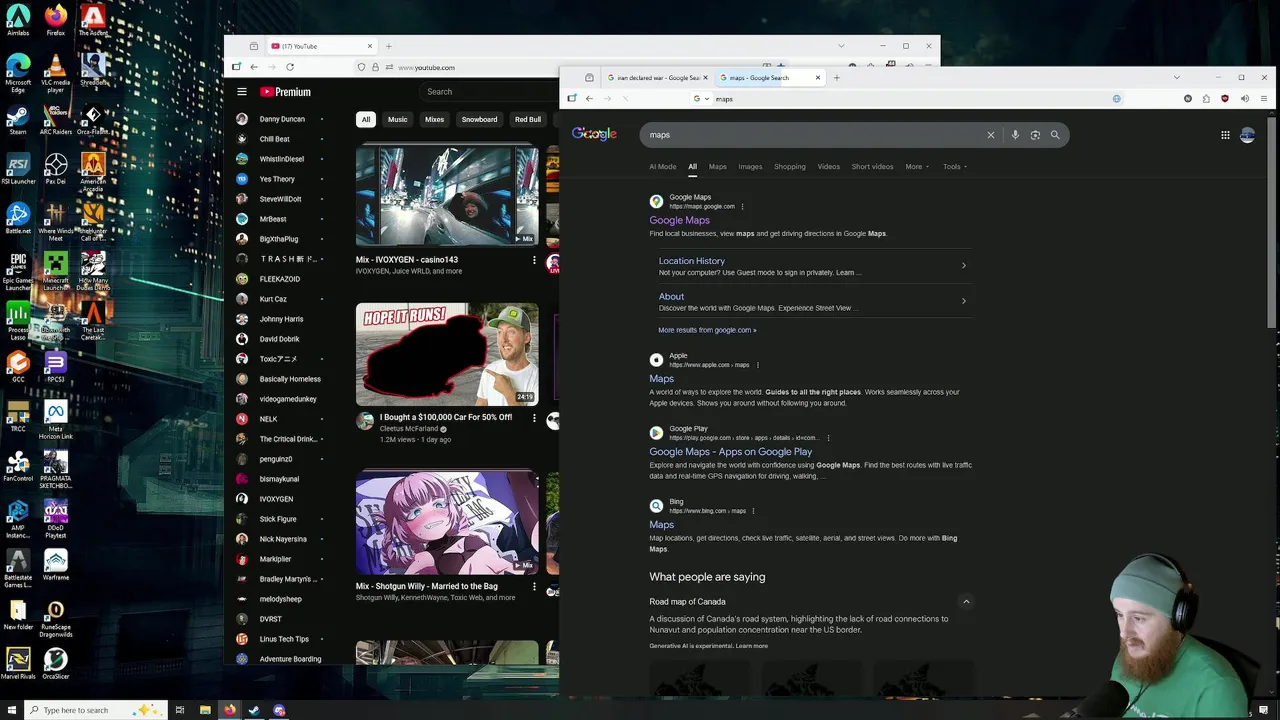The height and width of the screenshot is (720, 1280).
Task: Launch the FanControl desktop icon
Action: point(18,466)
